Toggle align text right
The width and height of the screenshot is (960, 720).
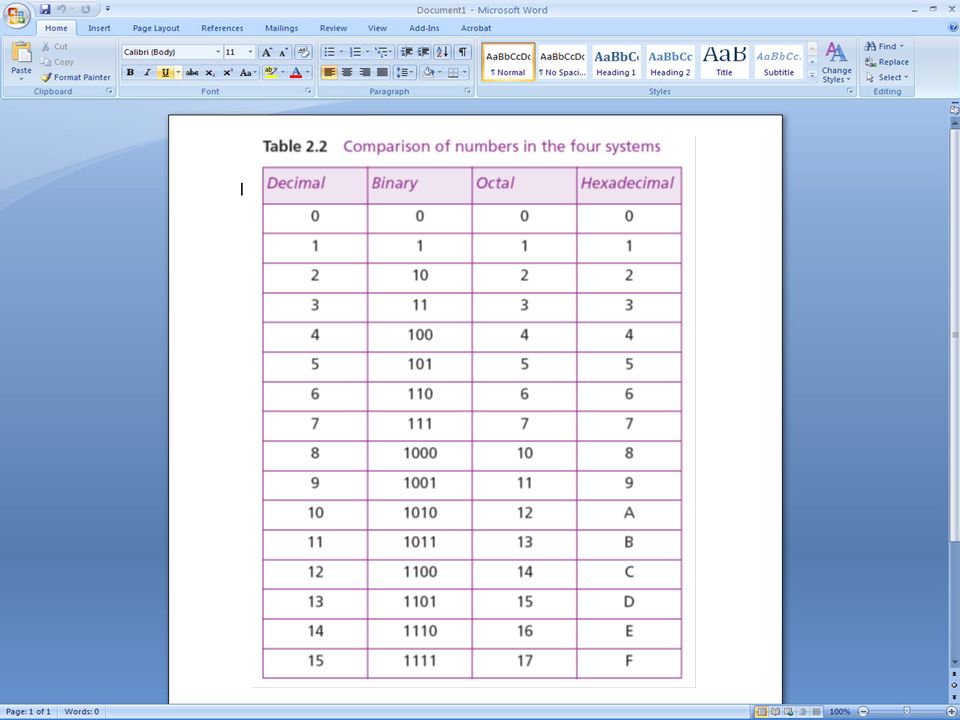365,72
